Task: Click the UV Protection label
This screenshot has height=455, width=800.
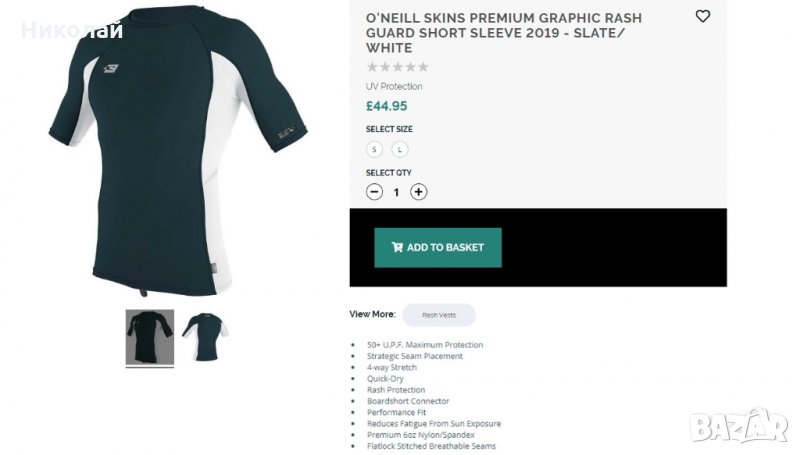Action: pos(394,87)
